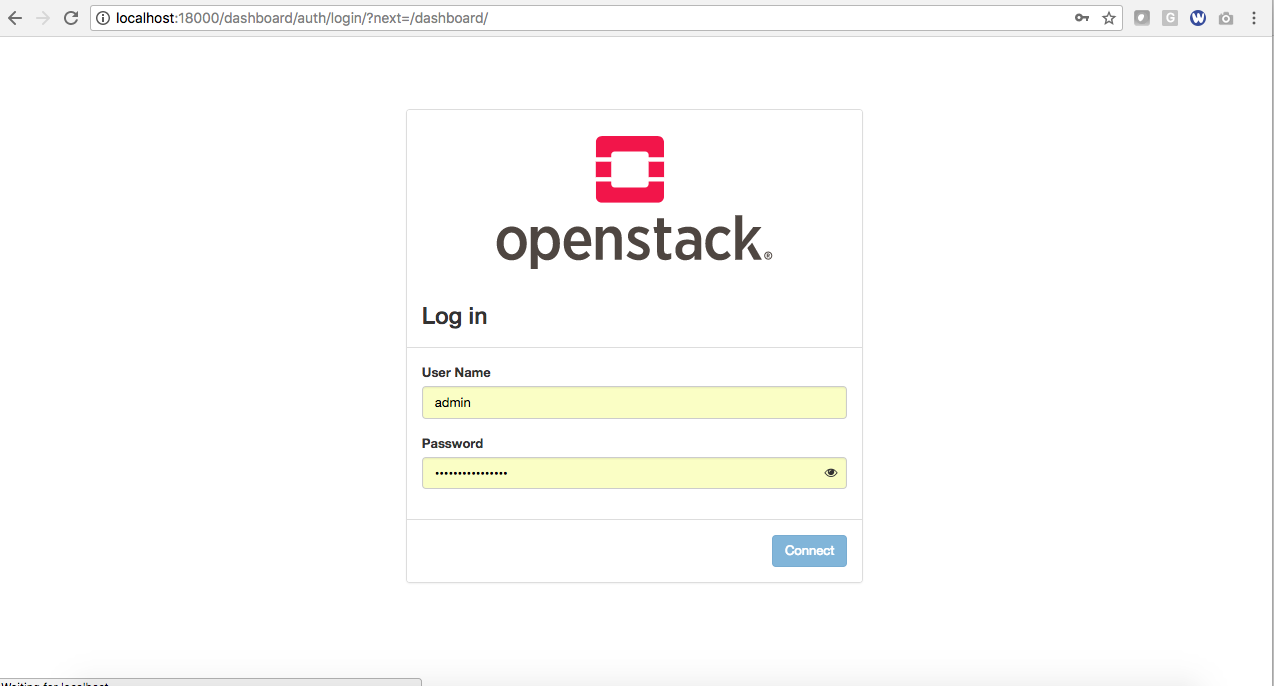
Task: Click the "Log in" heading text
Action: pyautogui.click(x=455, y=316)
